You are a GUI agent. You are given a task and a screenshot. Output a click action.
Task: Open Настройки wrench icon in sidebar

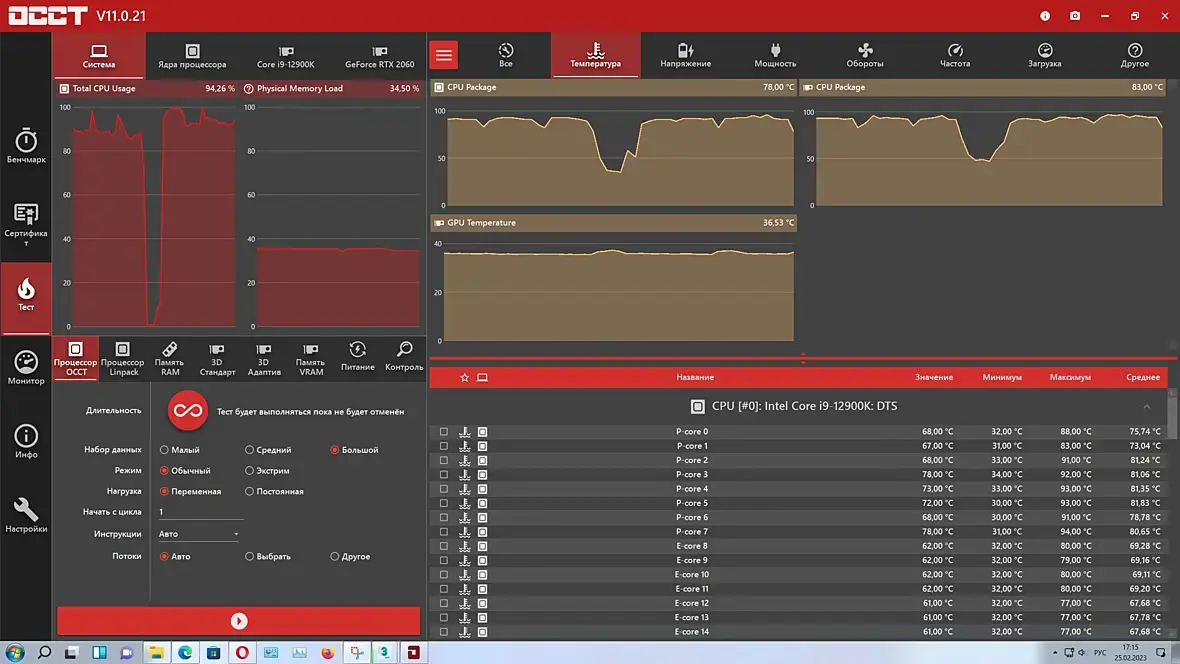click(26, 515)
